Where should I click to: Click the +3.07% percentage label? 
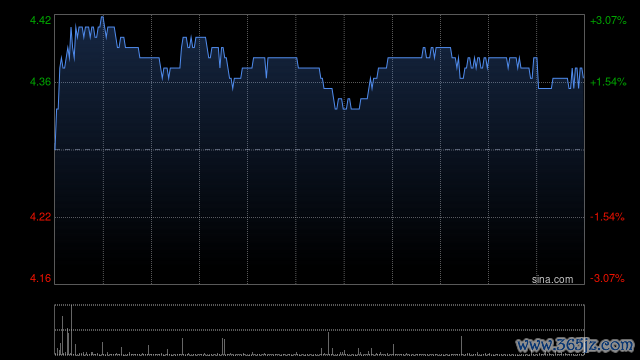pyautogui.click(x=608, y=20)
